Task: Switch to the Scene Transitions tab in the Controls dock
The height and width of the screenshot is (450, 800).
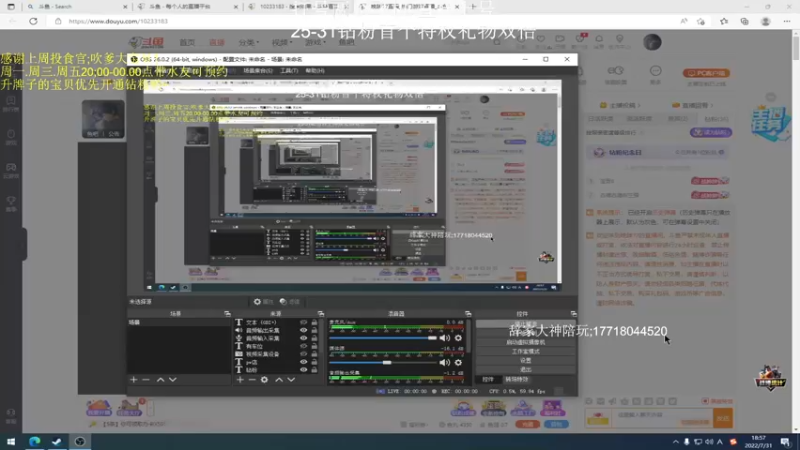Action: click(516, 379)
